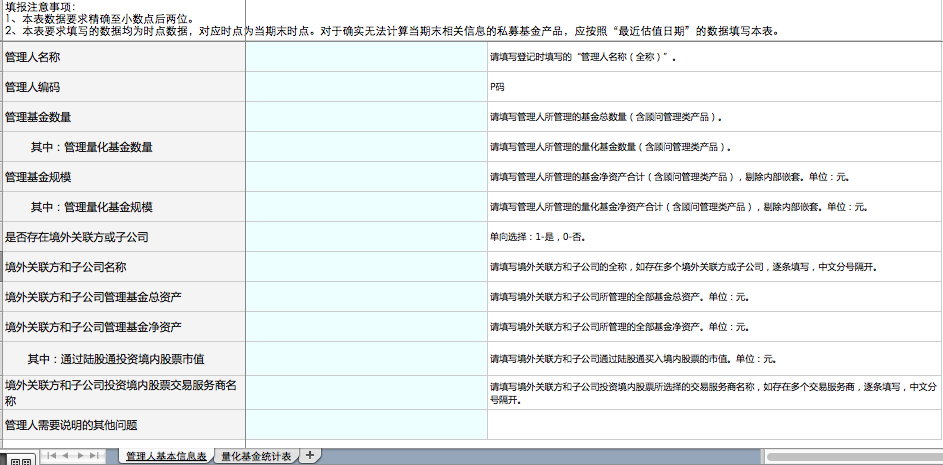Click the description cell containing P码
The image size is (943, 465).
714,87
